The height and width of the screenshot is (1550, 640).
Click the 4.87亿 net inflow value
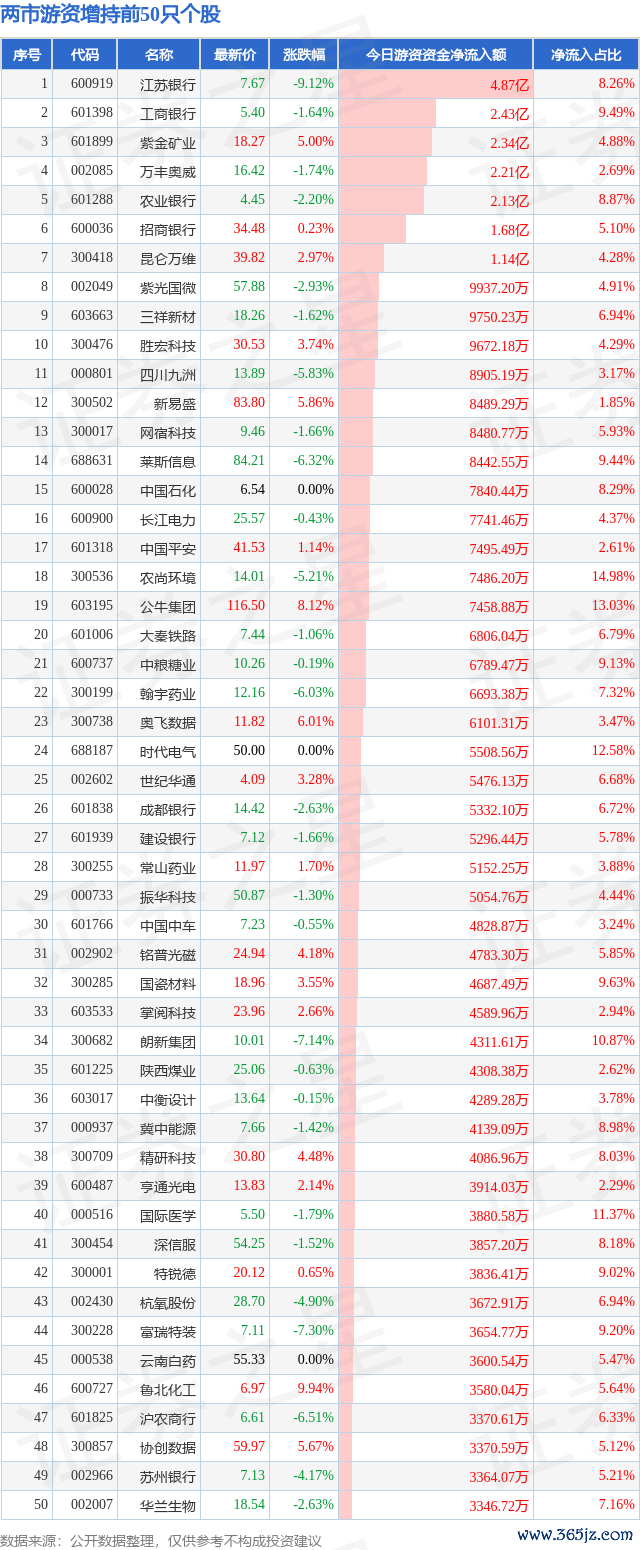(x=510, y=85)
